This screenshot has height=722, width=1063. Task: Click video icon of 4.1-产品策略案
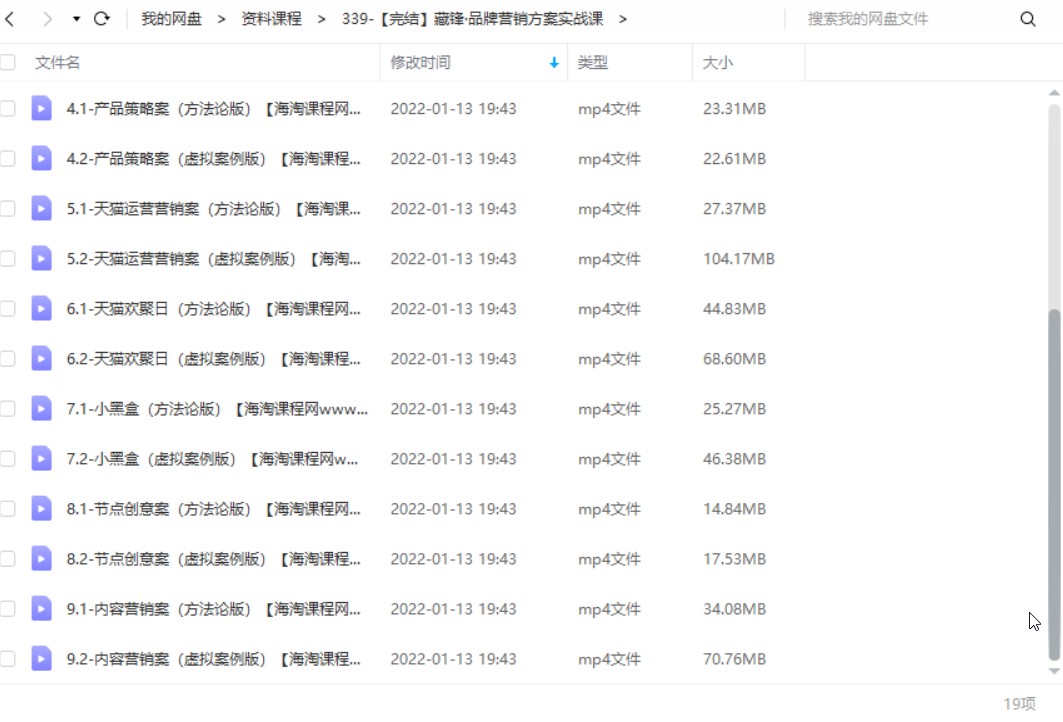(41, 108)
